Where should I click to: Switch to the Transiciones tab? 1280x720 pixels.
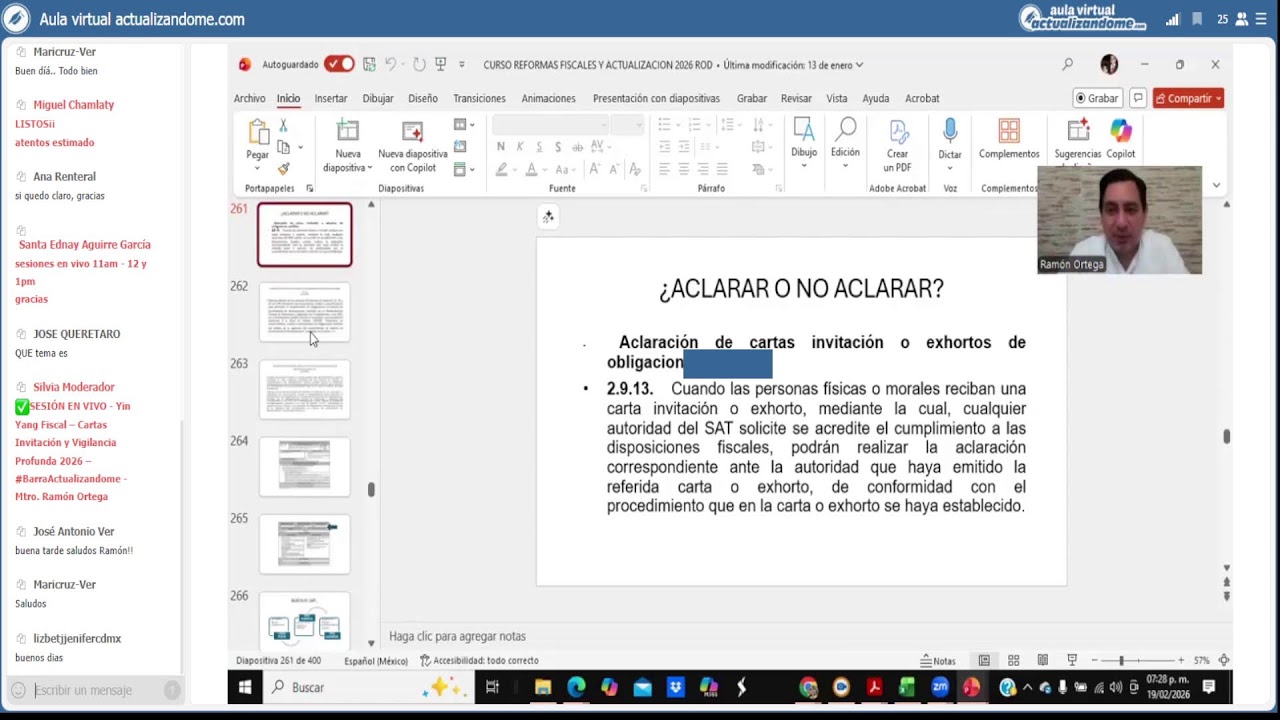(x=479, y=98)
